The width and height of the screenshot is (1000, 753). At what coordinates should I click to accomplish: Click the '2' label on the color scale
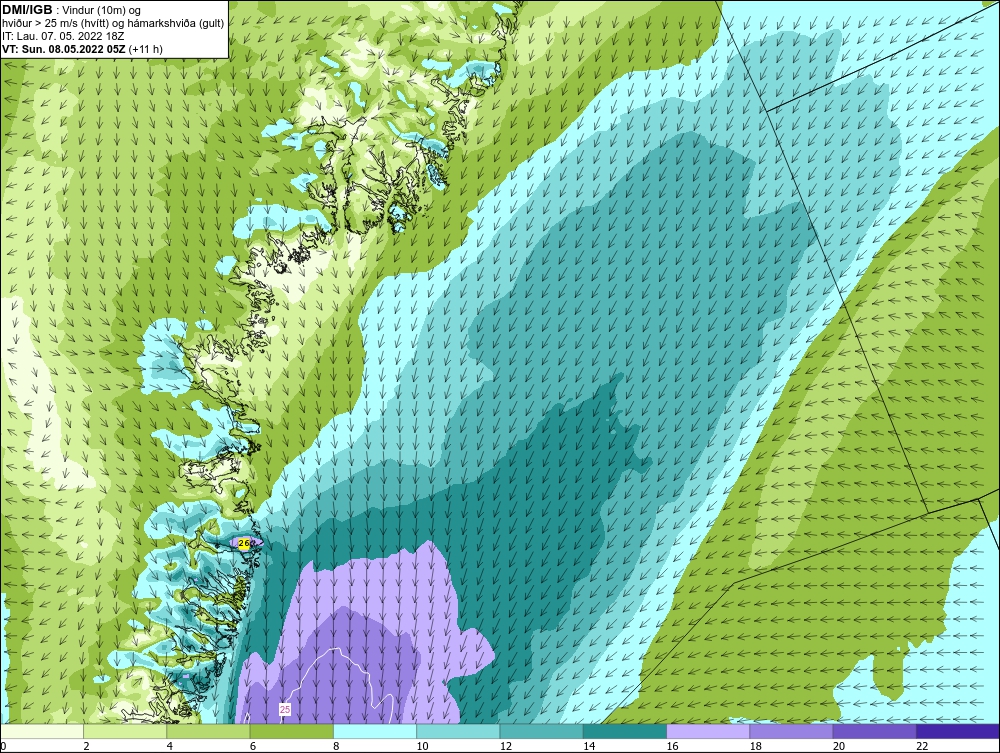(86, 747)
